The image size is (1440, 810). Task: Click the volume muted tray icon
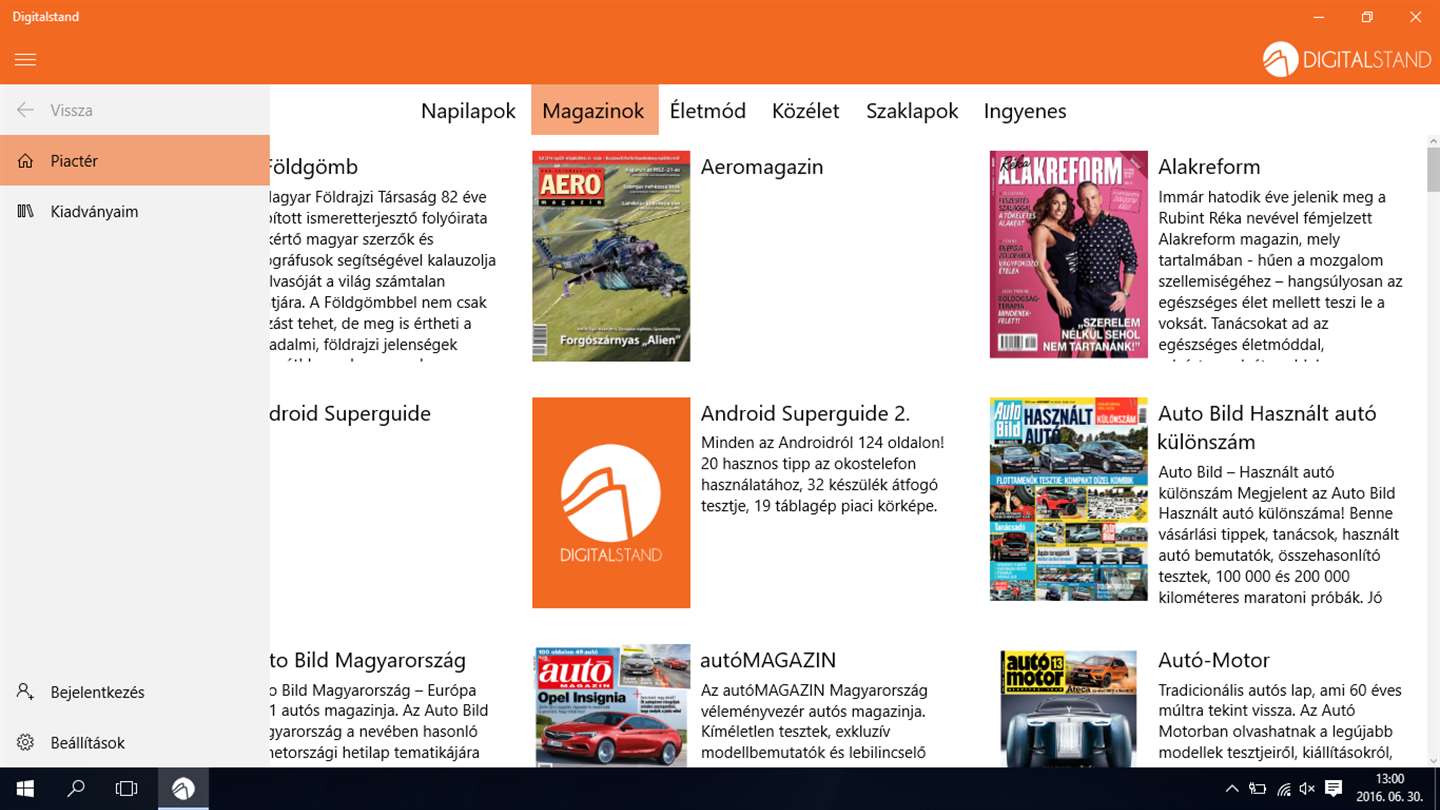click(x=1307, y=789)
